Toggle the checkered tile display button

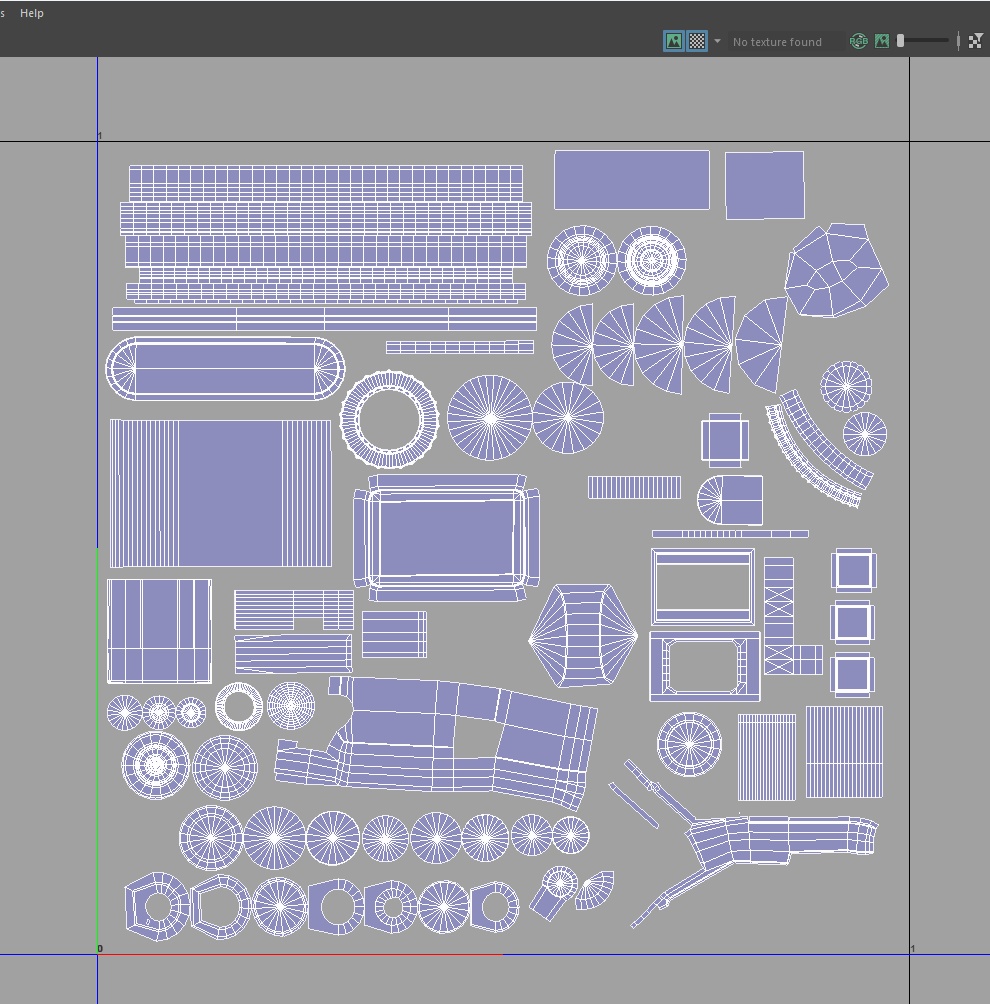(697, 41)
